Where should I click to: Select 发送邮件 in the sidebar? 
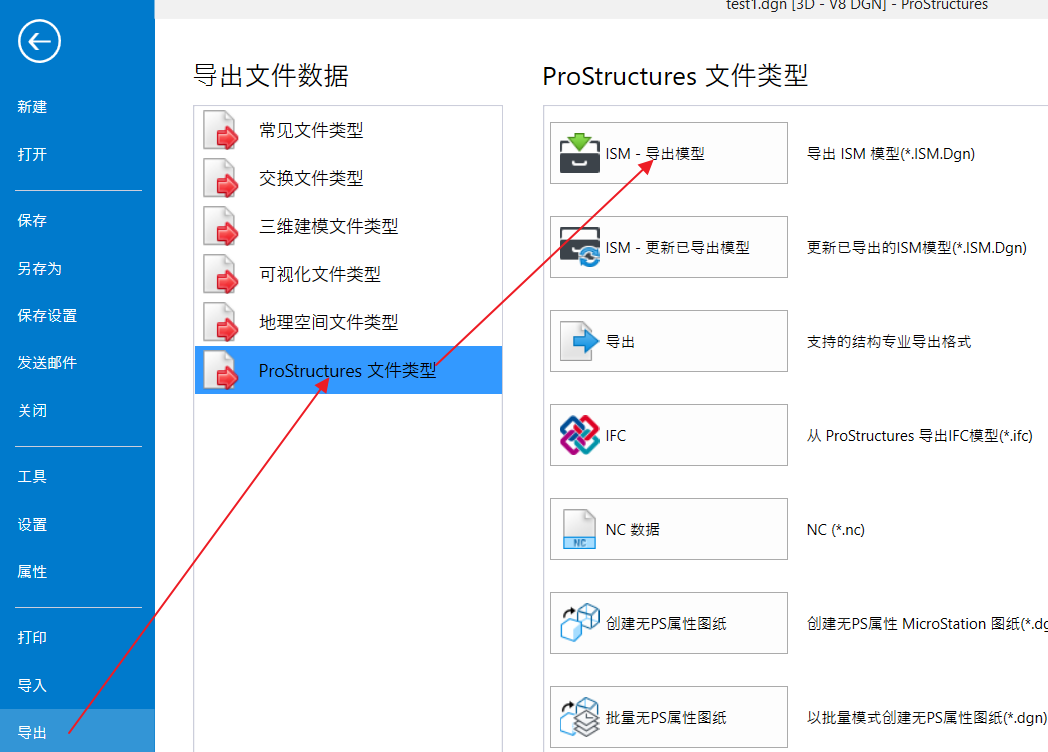(x=47, y=363)
